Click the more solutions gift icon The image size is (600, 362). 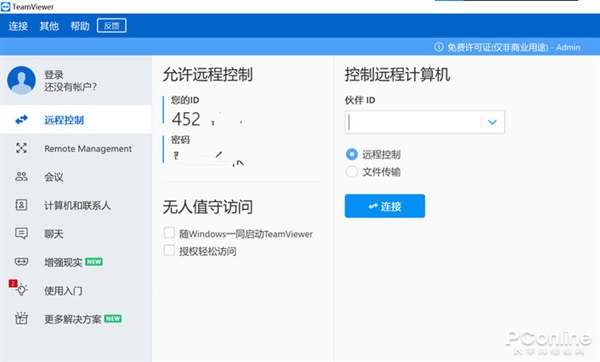[x=21, y=318]
